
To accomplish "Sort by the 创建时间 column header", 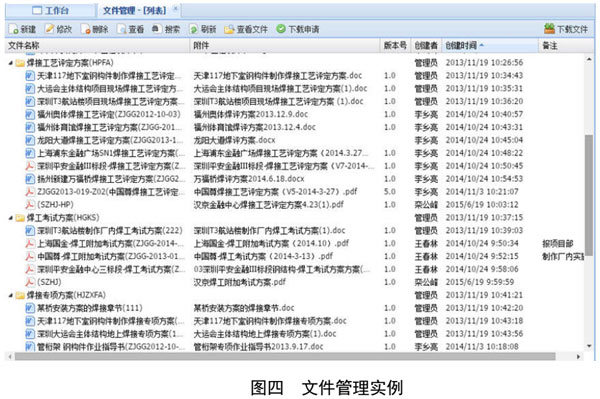I will click(490, 46).
